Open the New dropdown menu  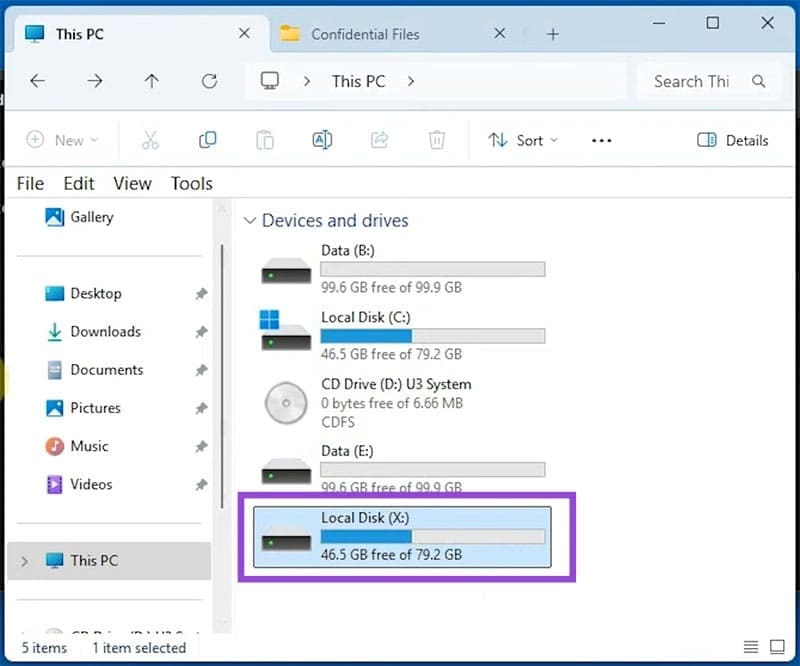tap(62, 140)
